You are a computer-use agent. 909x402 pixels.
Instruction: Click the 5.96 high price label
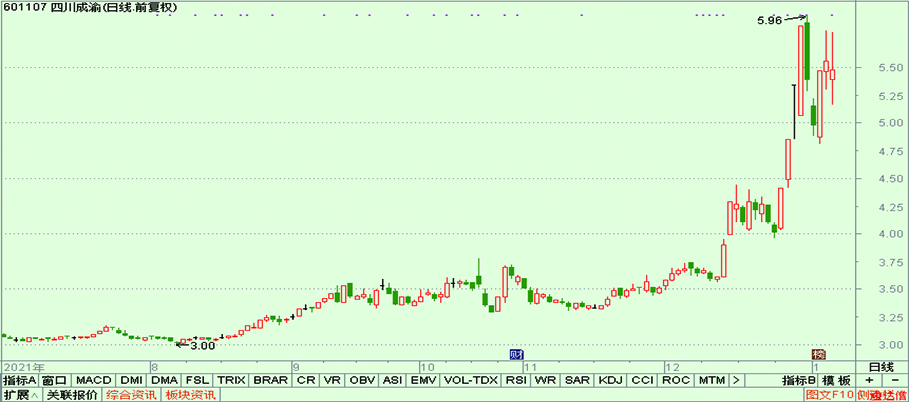click(x=769, y=20)
